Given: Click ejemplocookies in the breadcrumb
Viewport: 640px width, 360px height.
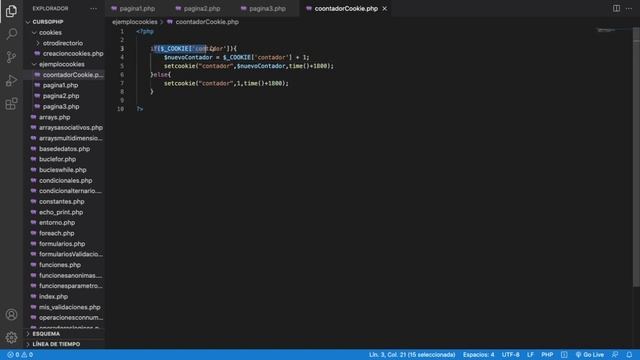Looking at the screenshot, I should click(135, 22).
